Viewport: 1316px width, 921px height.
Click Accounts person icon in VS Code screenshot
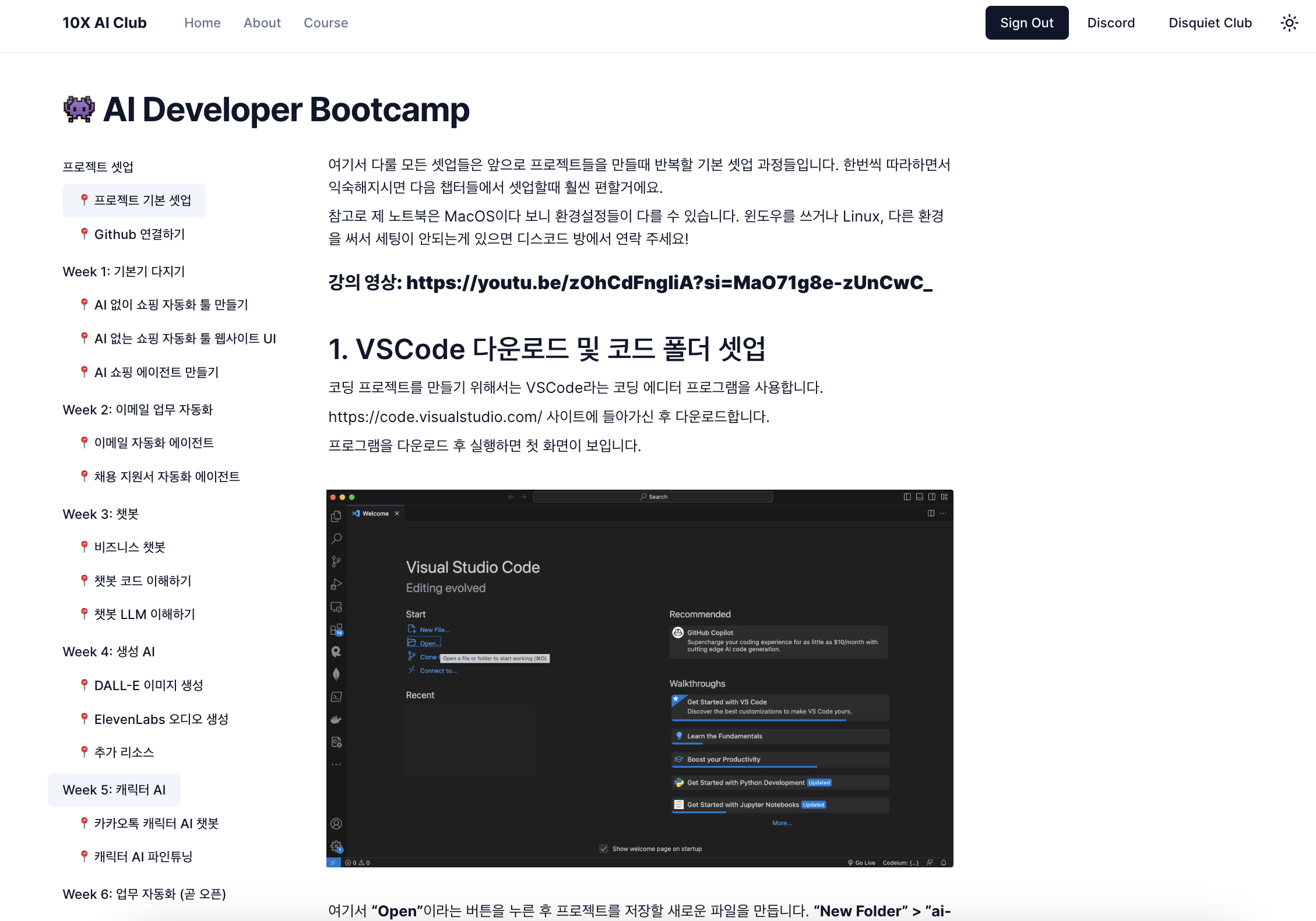pos(336,824)
